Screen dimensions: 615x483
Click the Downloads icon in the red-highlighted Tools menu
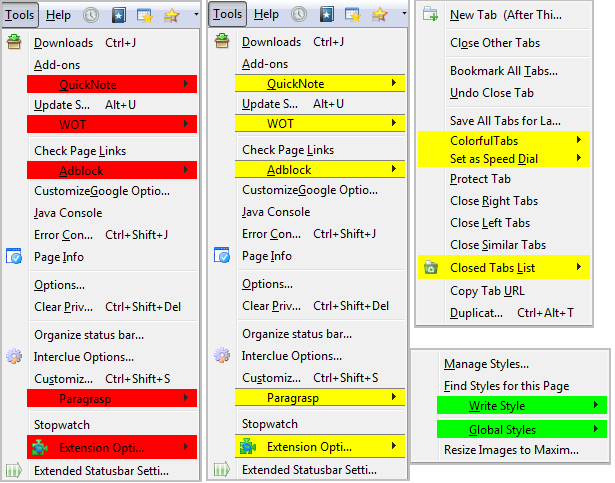pos(14,42)
